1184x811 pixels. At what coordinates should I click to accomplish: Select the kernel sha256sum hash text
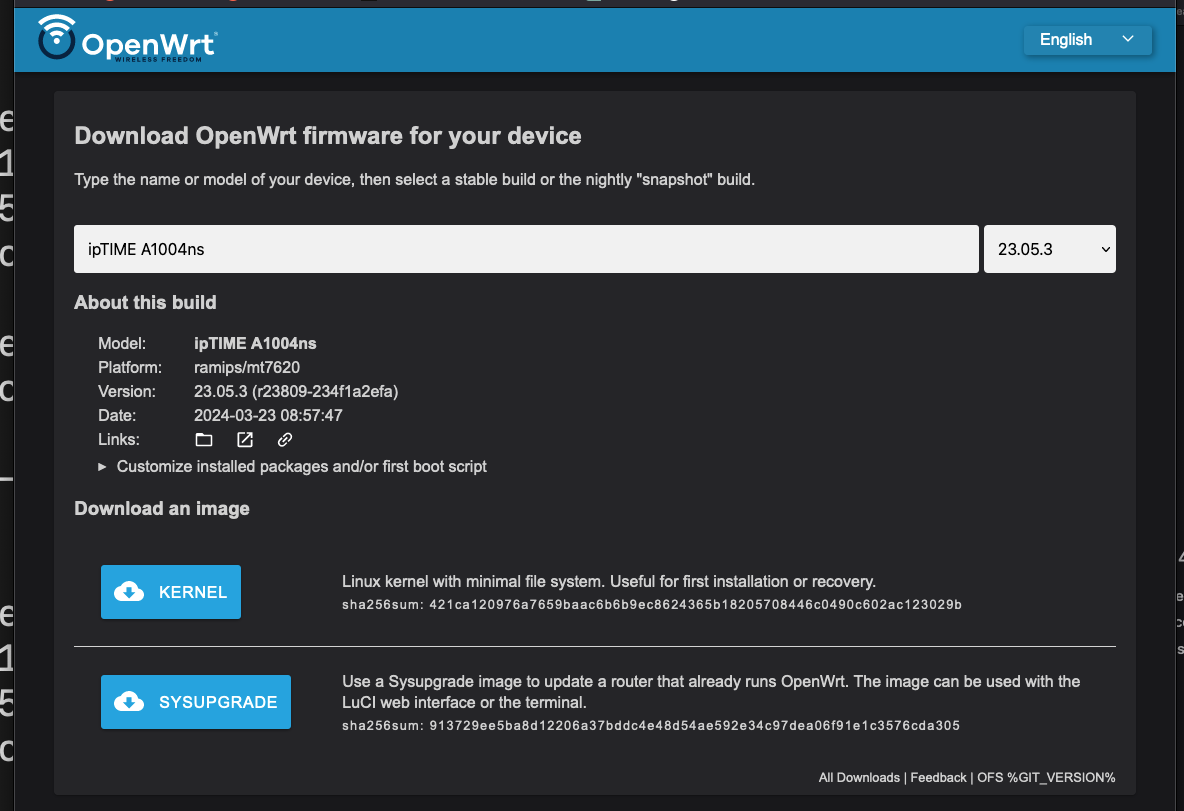[695, 605]
